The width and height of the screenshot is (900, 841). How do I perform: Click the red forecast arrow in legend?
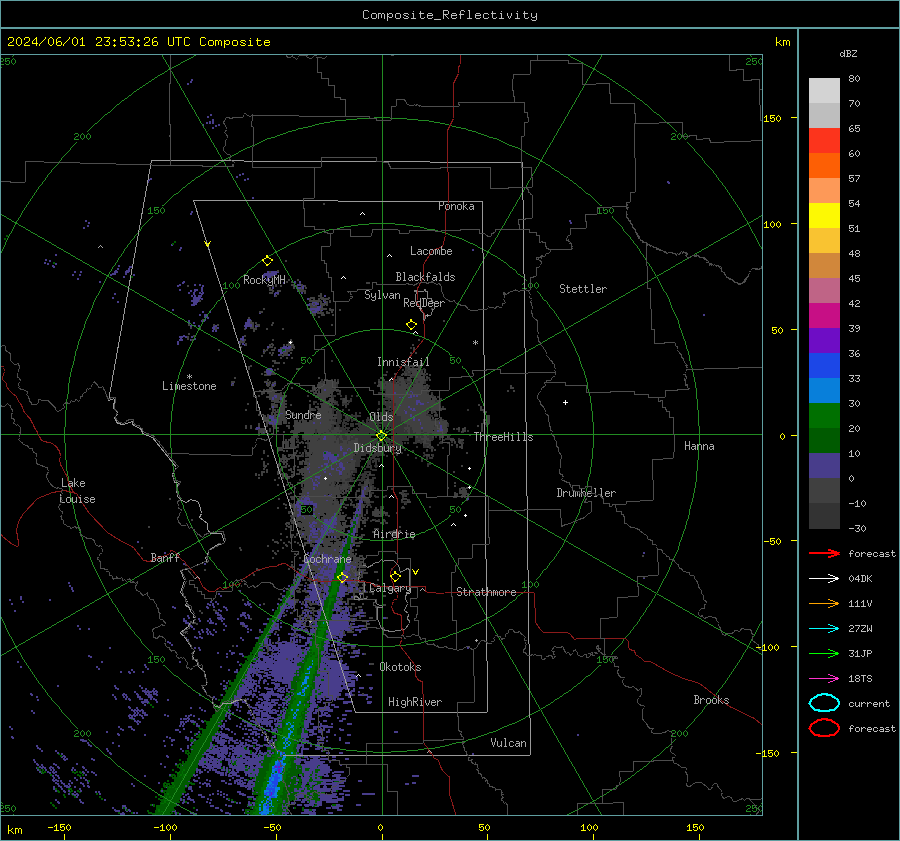(x=824, y=553)
